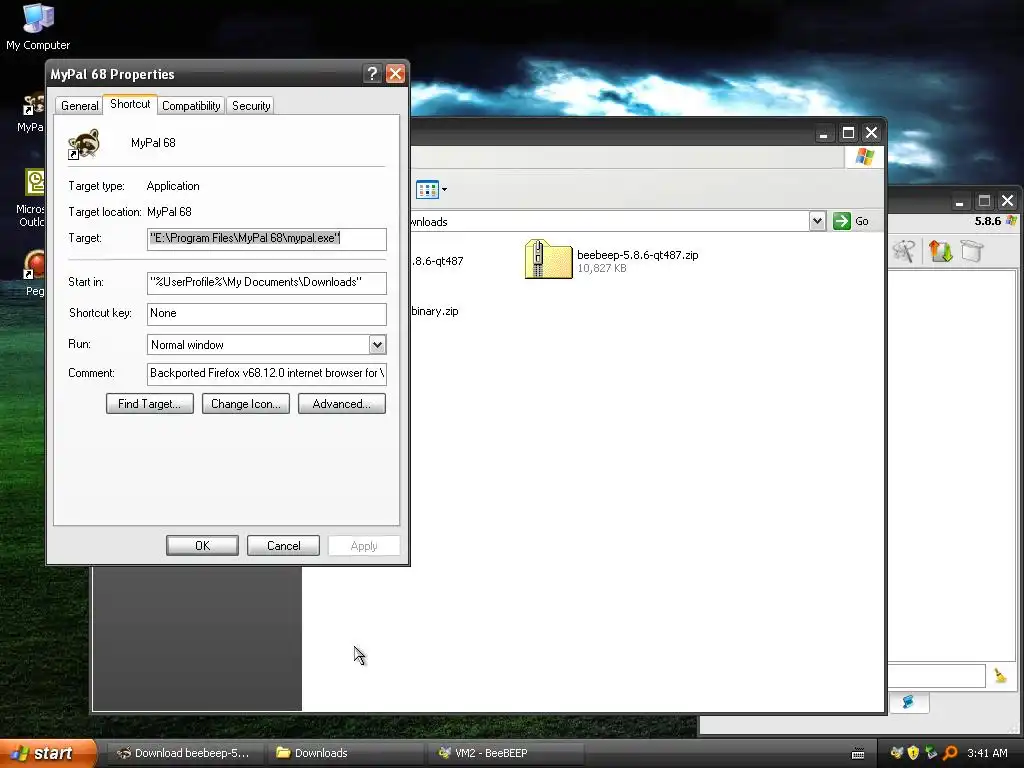Click the Find Target button
1024x768 pixels.
pos(150,404)
